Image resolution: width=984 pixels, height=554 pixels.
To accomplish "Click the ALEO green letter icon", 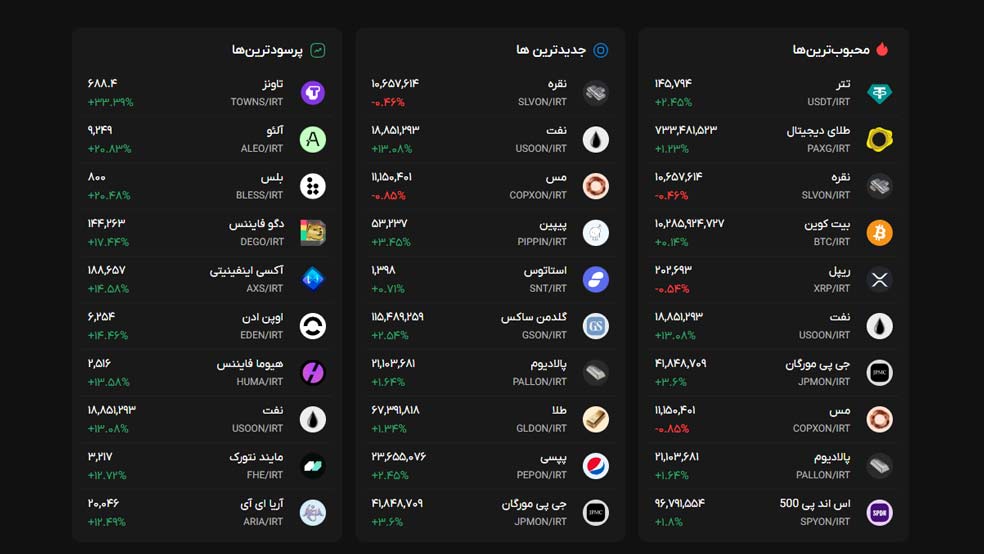I will pos(313,139).
